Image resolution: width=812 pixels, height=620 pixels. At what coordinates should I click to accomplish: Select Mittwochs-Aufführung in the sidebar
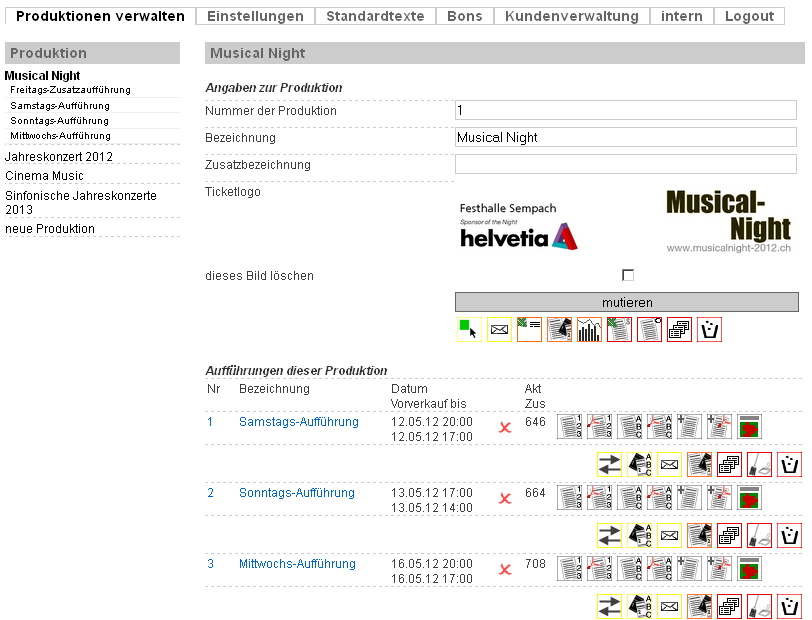pyautogui.click(x=61, y=136)
